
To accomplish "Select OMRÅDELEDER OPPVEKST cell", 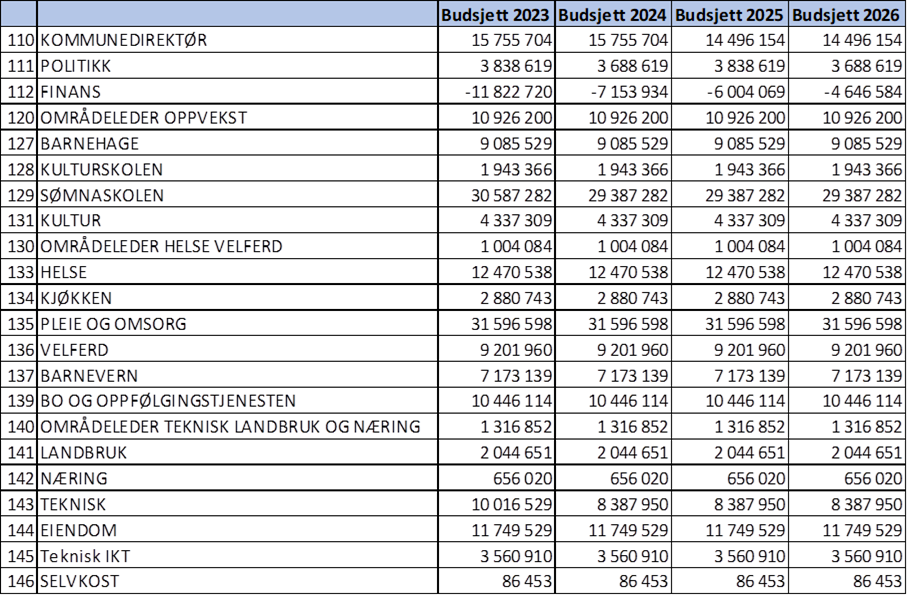I will (237, 117).
